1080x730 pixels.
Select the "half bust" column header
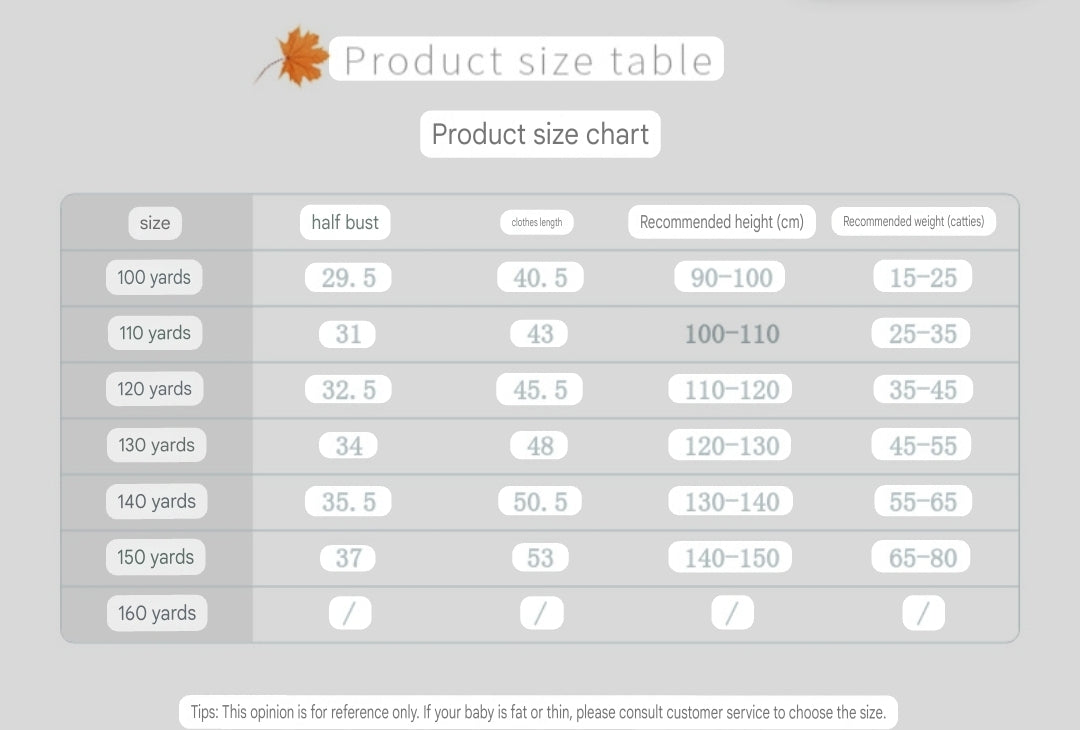[x=345, y=223]
